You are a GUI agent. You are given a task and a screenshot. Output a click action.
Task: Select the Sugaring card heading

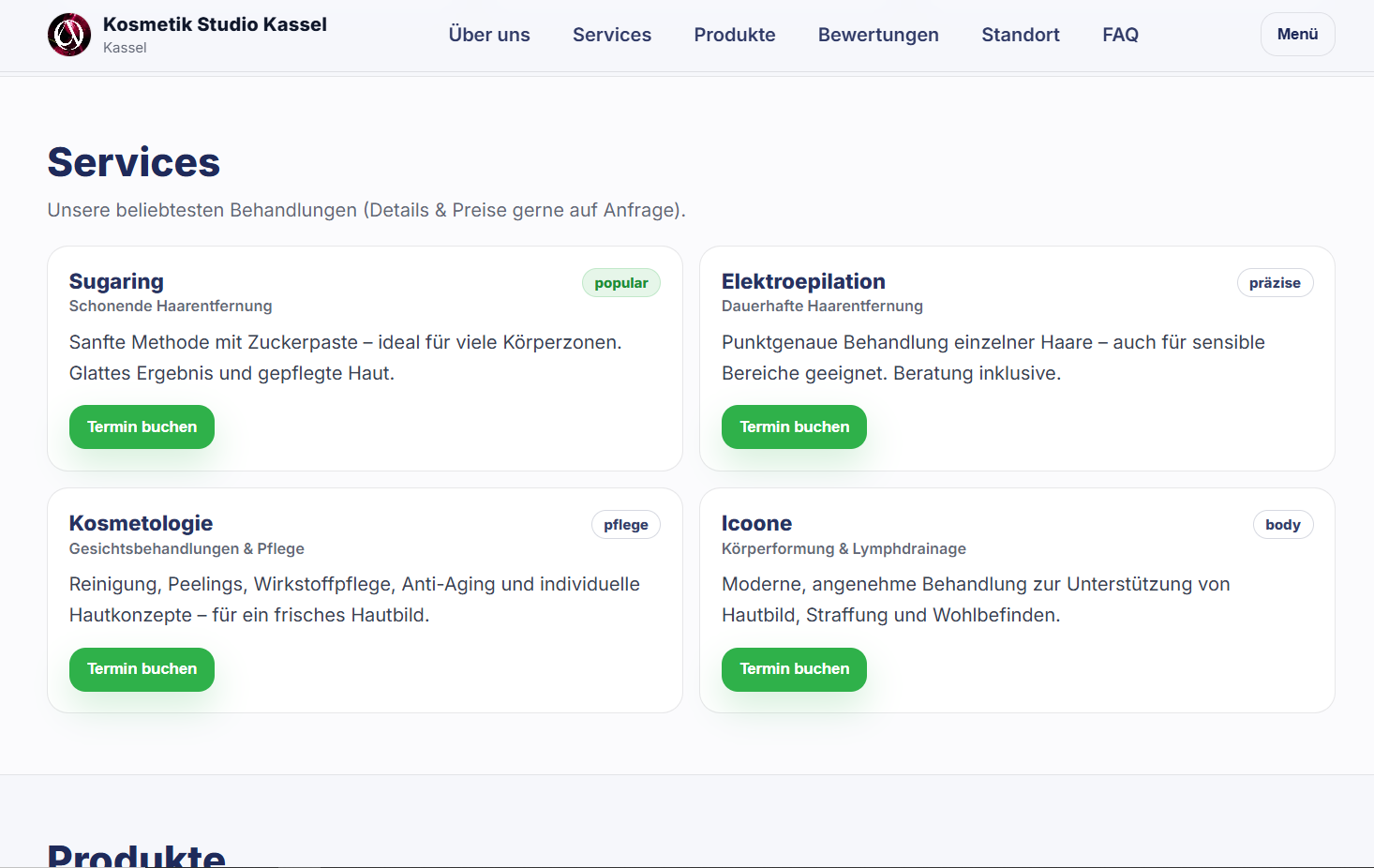pos(116,281)
